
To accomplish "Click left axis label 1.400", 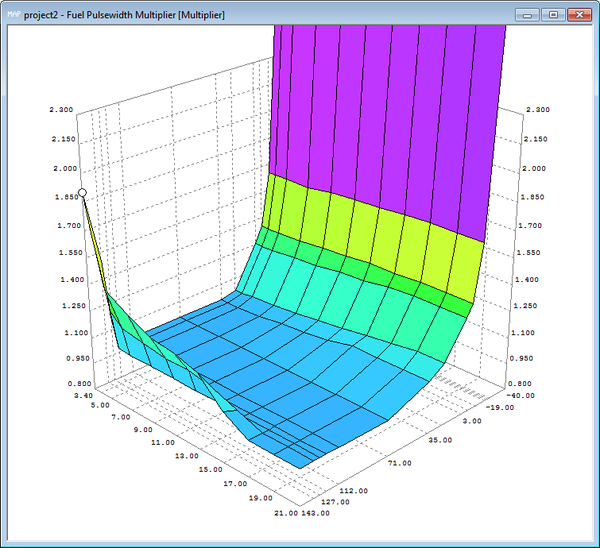I will [72, 280].
